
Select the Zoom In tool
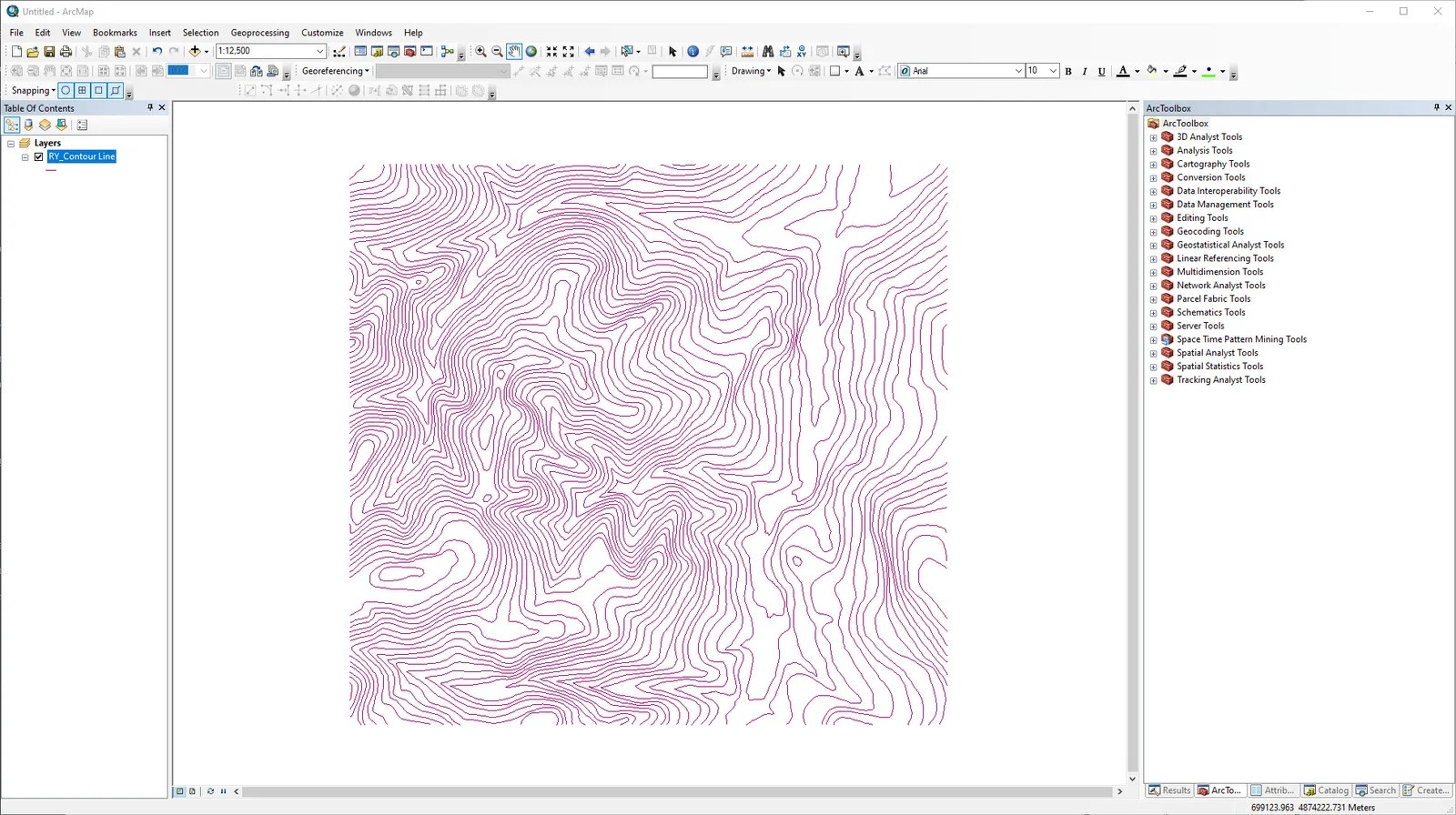480,52
